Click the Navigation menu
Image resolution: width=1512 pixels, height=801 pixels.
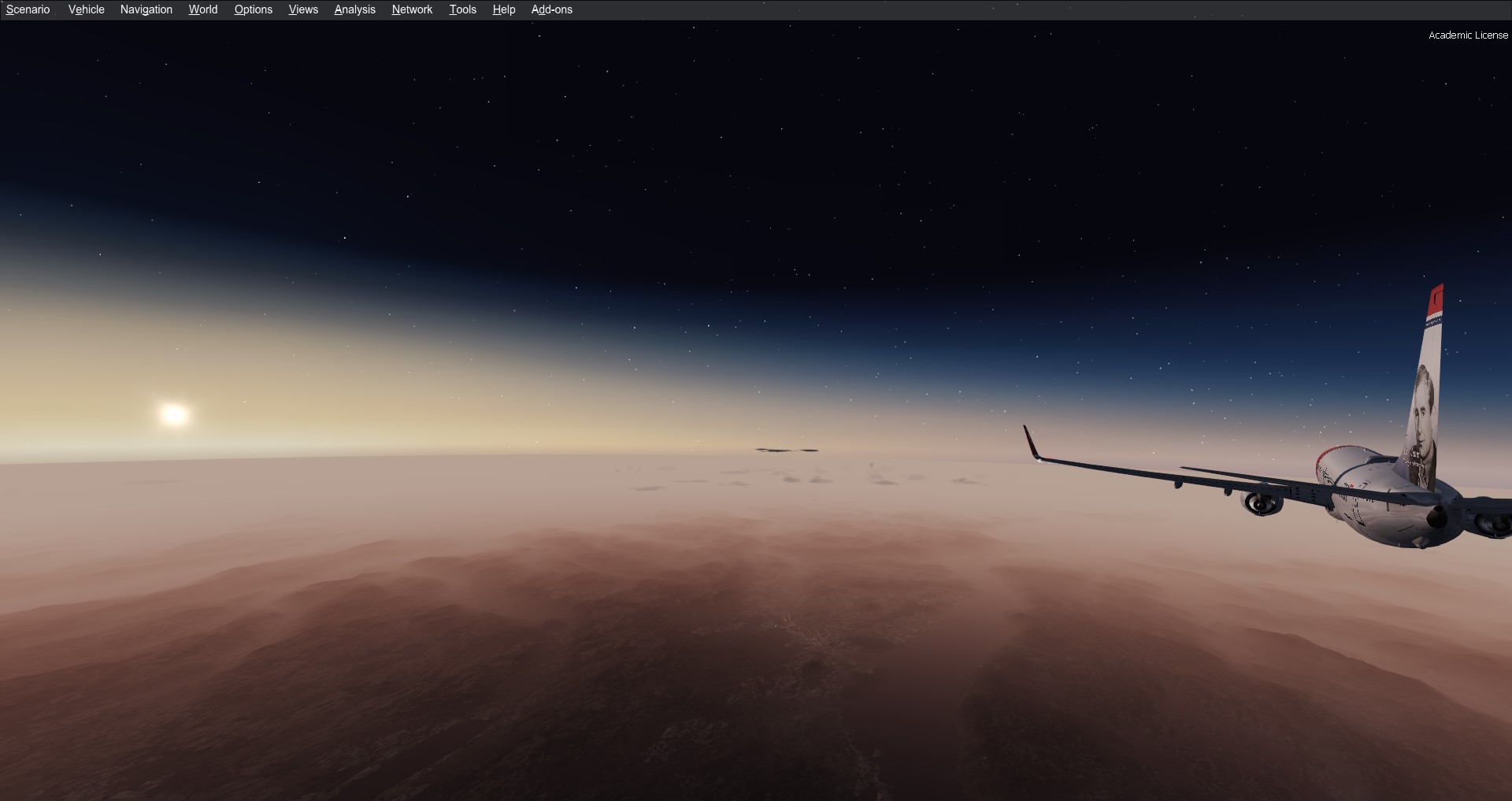[x=146, y=9]
